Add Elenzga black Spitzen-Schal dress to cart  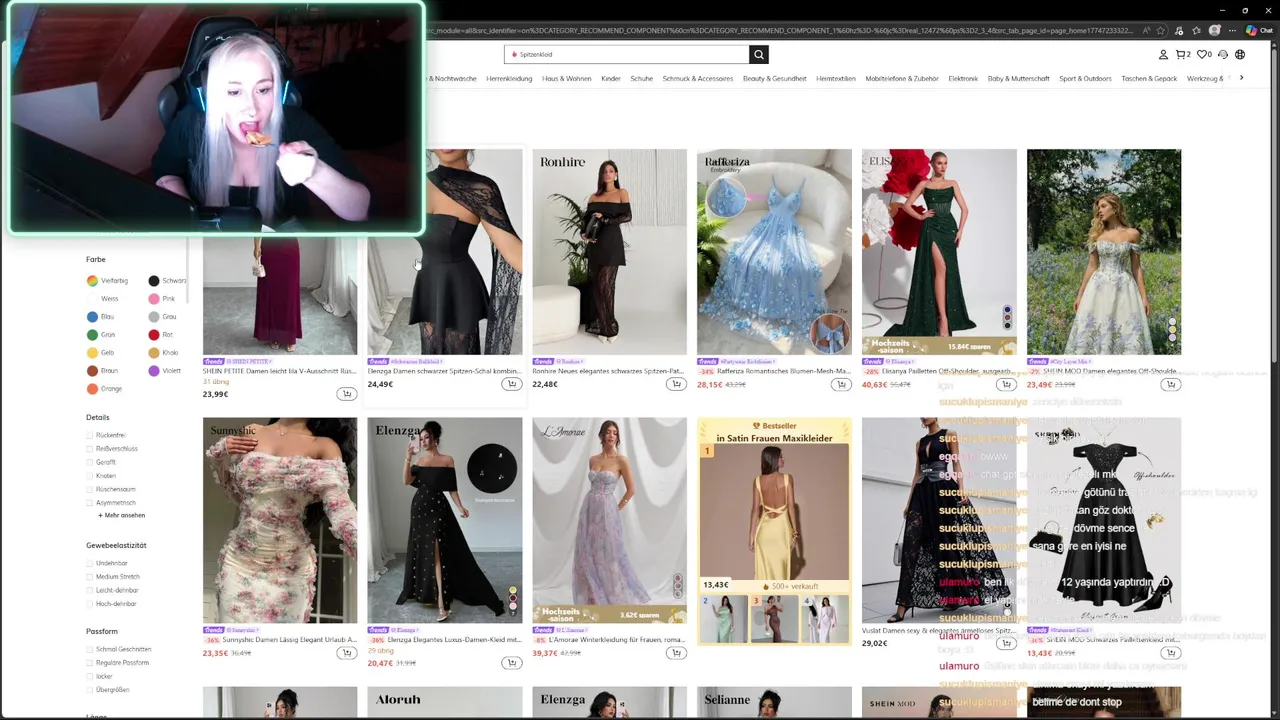tap(511, 384)
